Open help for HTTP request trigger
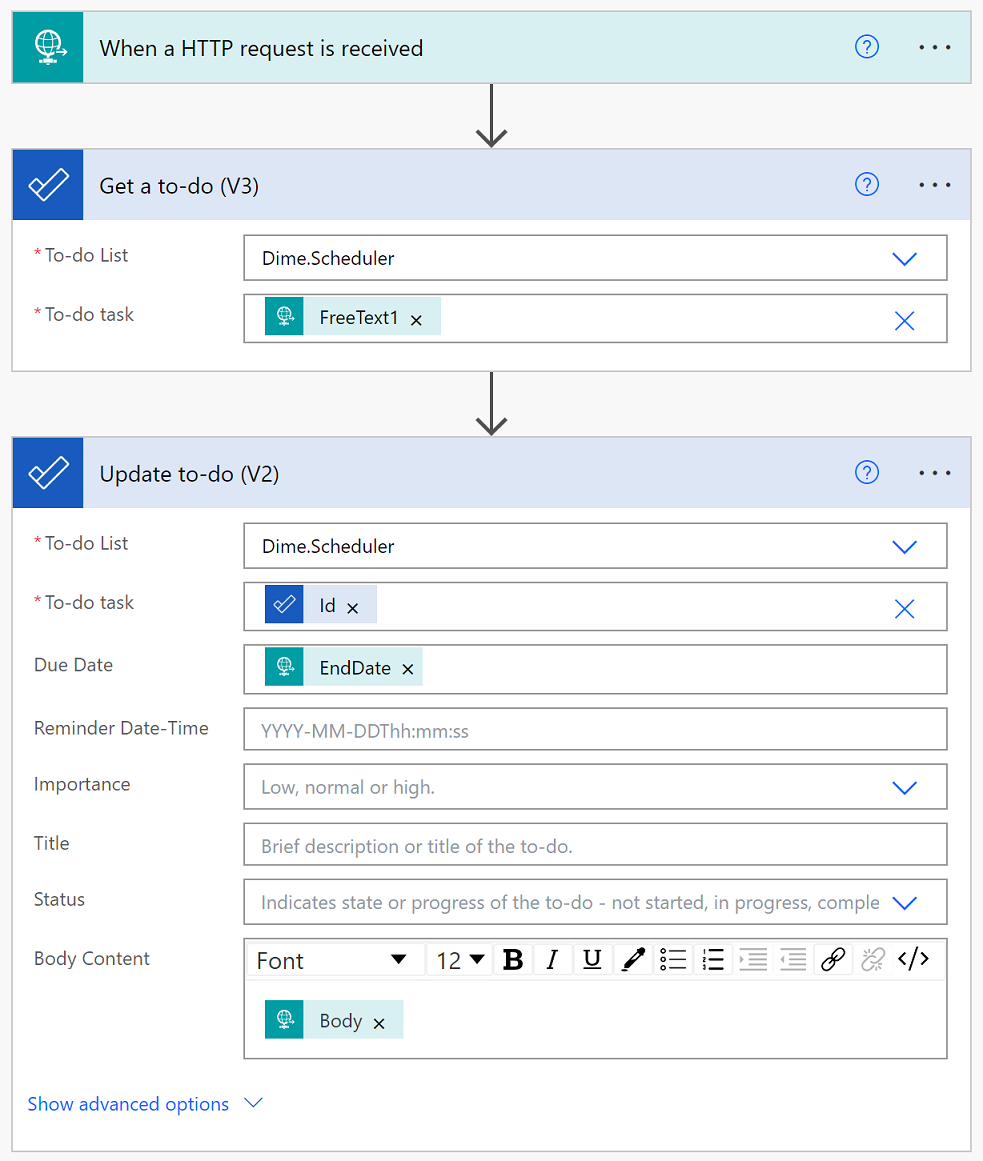This screenshot has height=1161, width=983. [867, 47]
